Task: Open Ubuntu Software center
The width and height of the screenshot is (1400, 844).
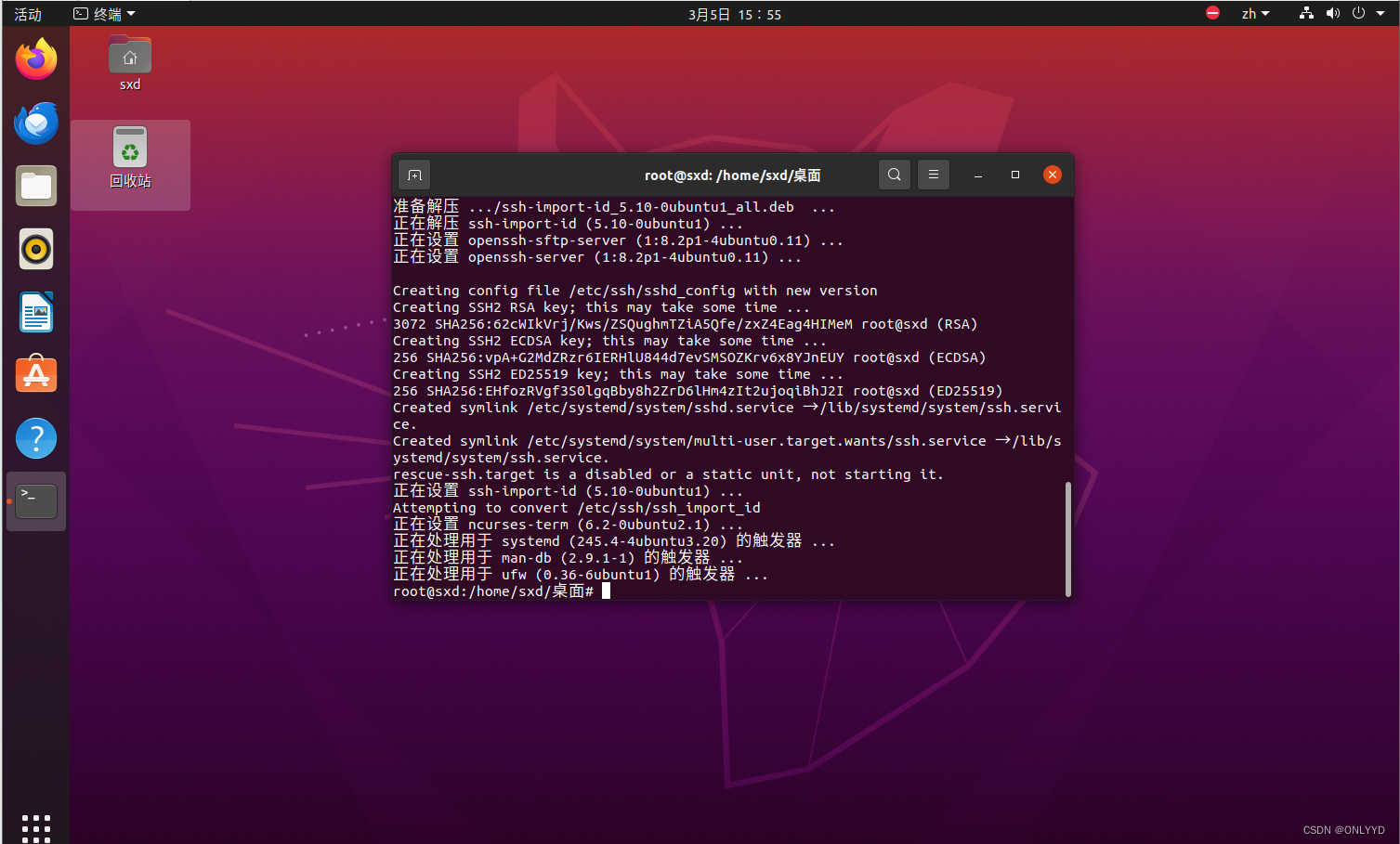Action: coord(36,376)
